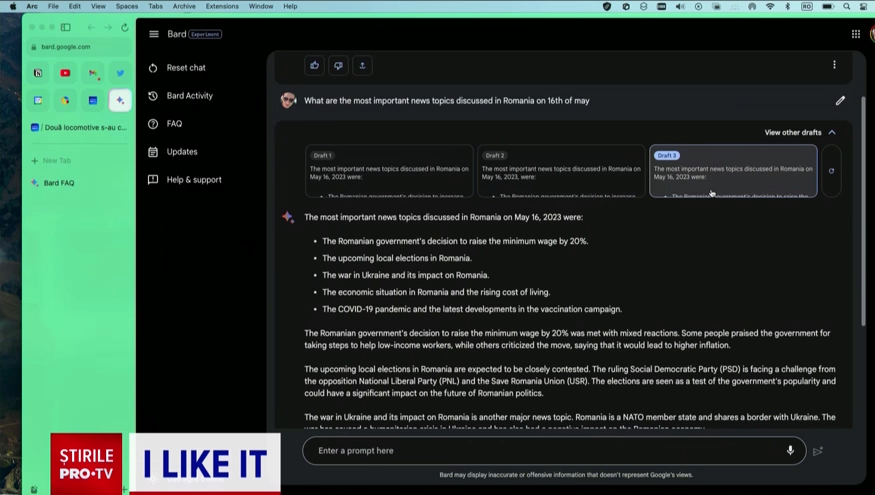The height and width of the screenshot is (495, 875).
Task: Click the share/export response icon
Action: pyautogui.click(x=362, y=66)
